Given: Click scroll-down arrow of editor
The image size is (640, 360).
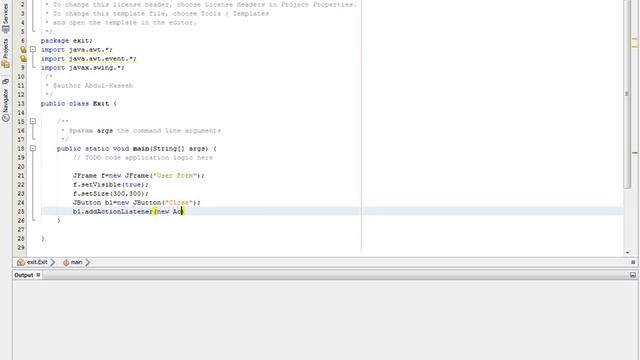Looking at the screenshot, I should pyautogui.click(x=627, y=253).
